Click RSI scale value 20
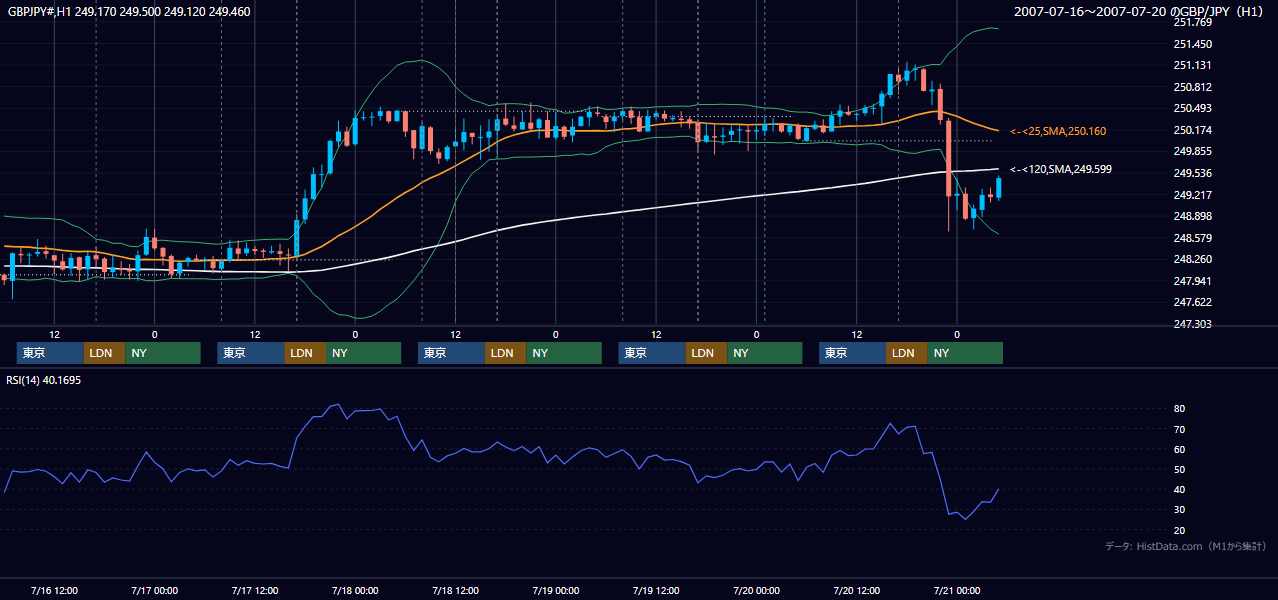 1180,530
